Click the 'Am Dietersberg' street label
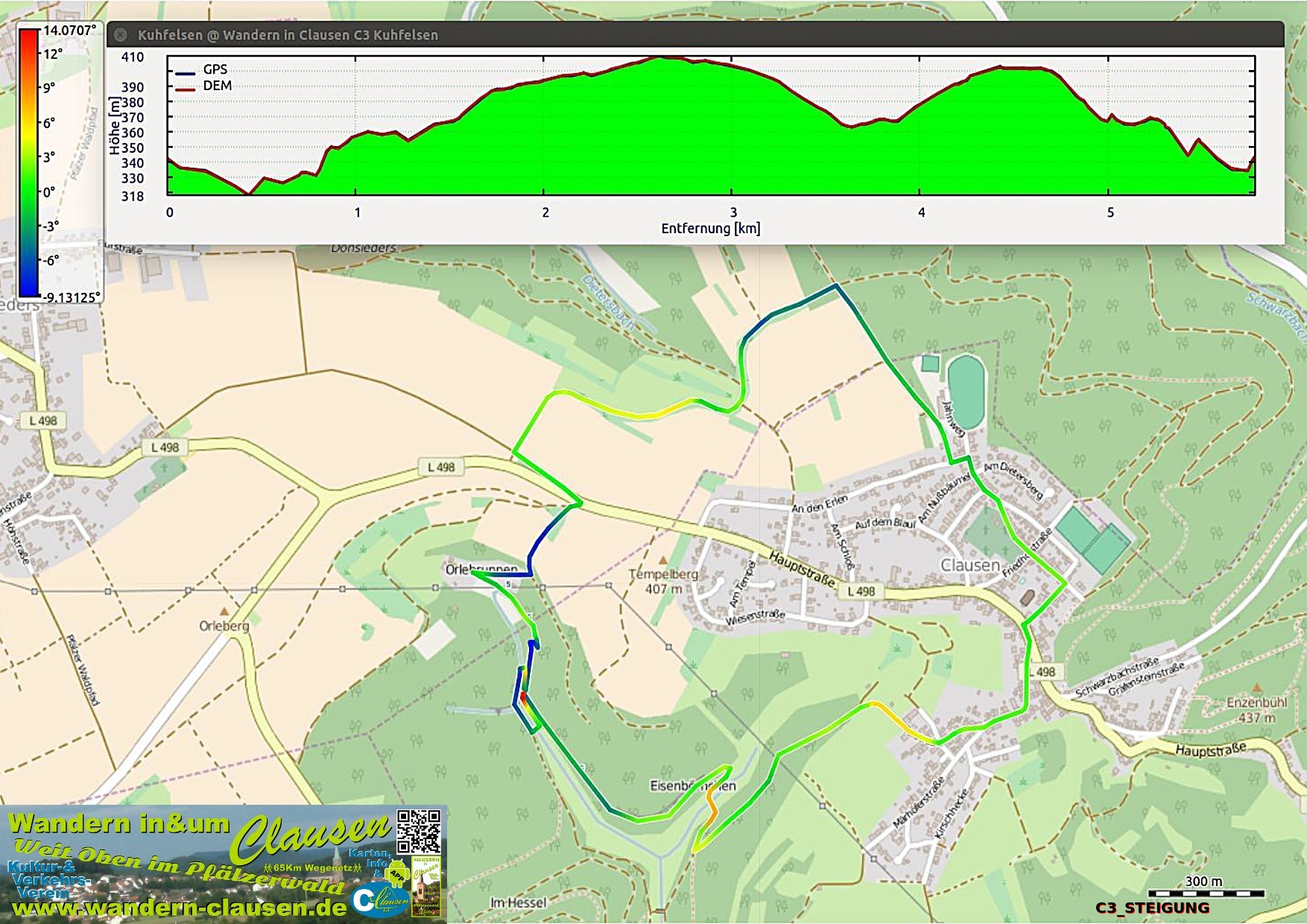1307x924 pixels. [1013, 480]
